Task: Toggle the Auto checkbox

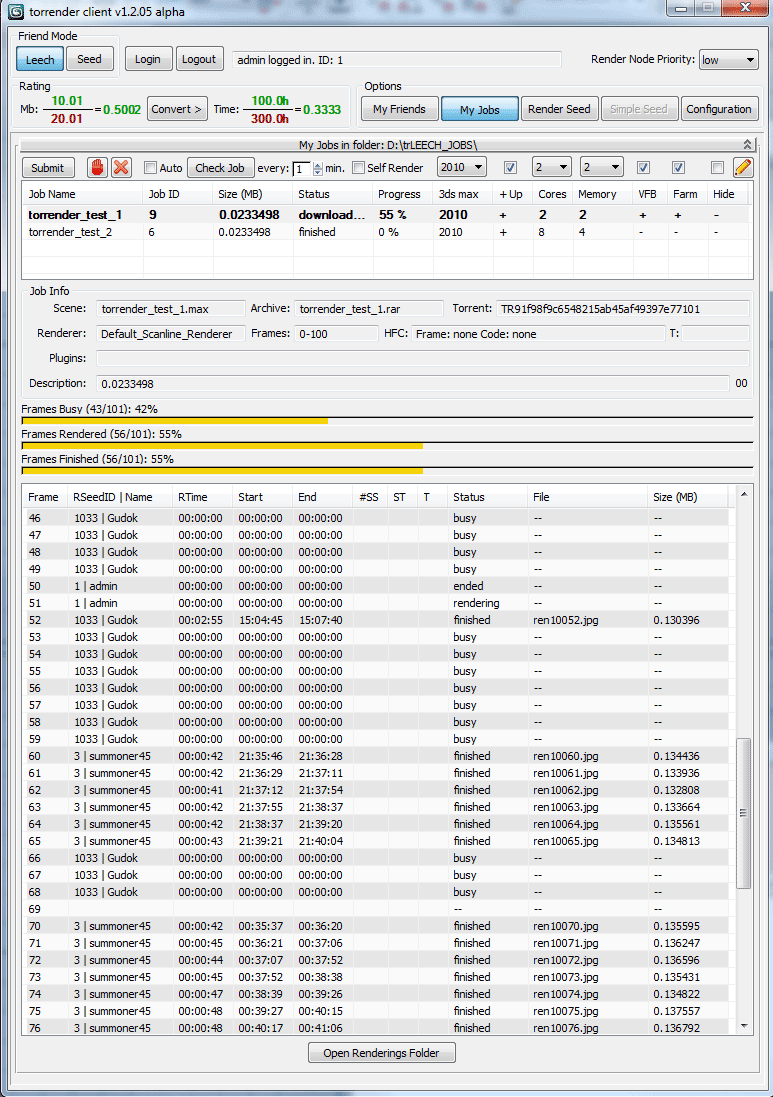Action: pos(150,168)
